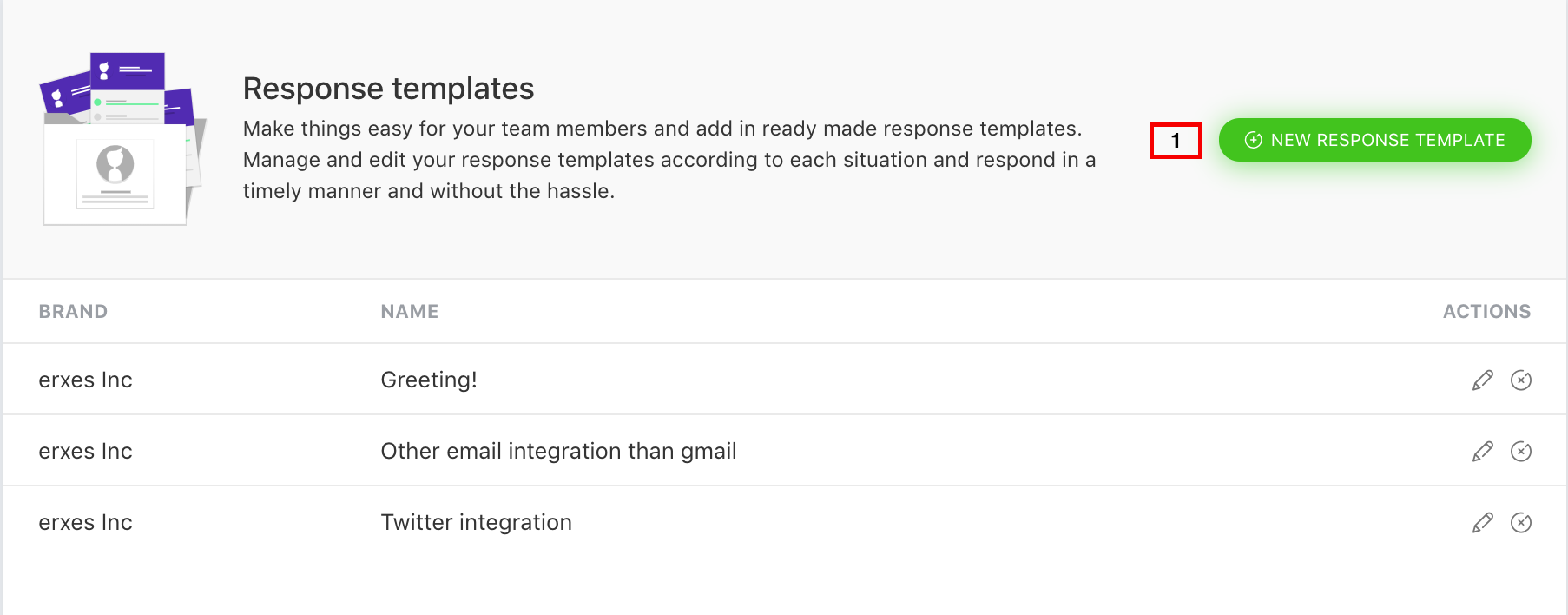The image size is (1568, 615).
Task: Delete the Greeting! template
Action: tap(1521, 380)
